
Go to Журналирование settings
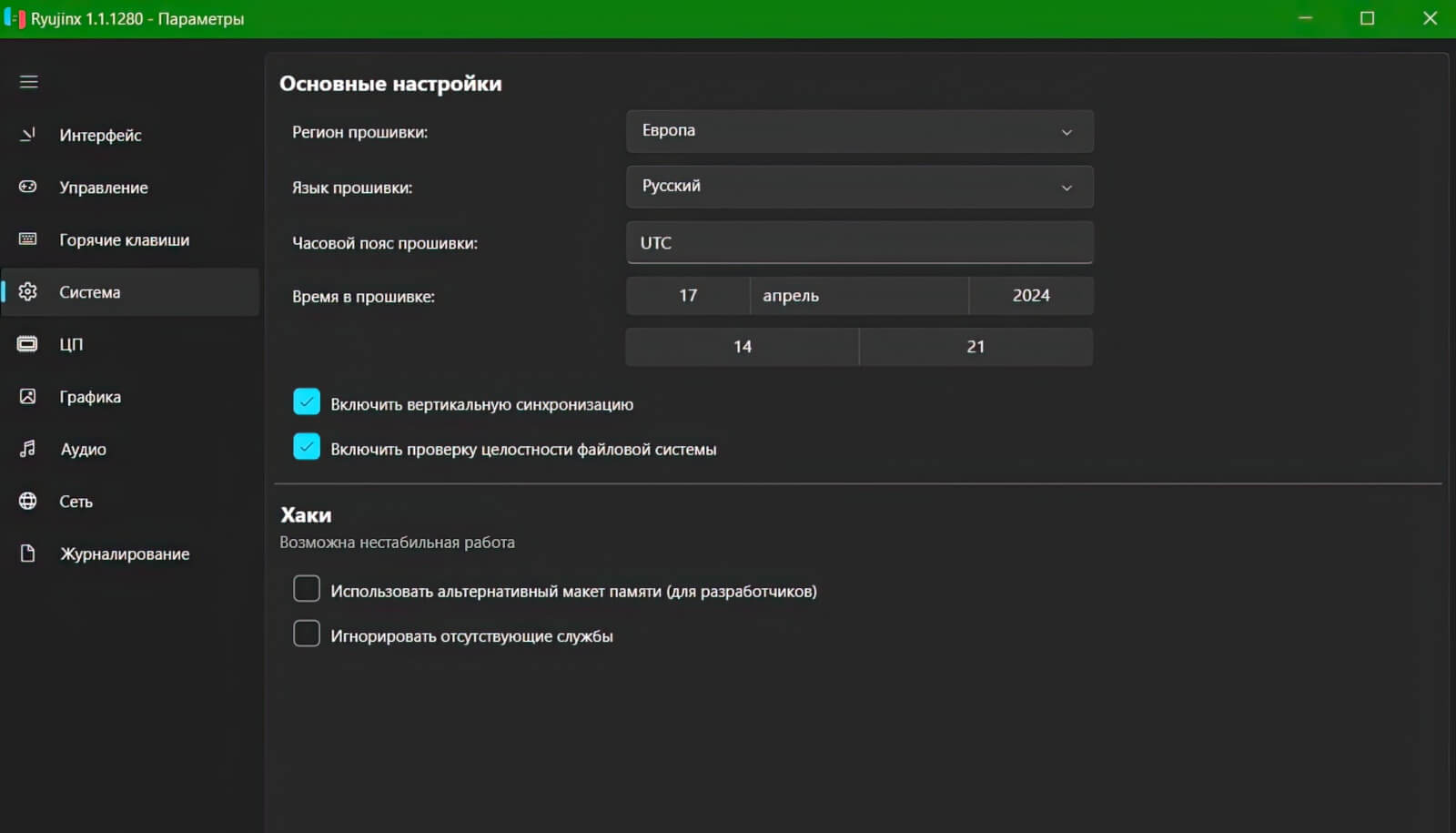[130, 554]
